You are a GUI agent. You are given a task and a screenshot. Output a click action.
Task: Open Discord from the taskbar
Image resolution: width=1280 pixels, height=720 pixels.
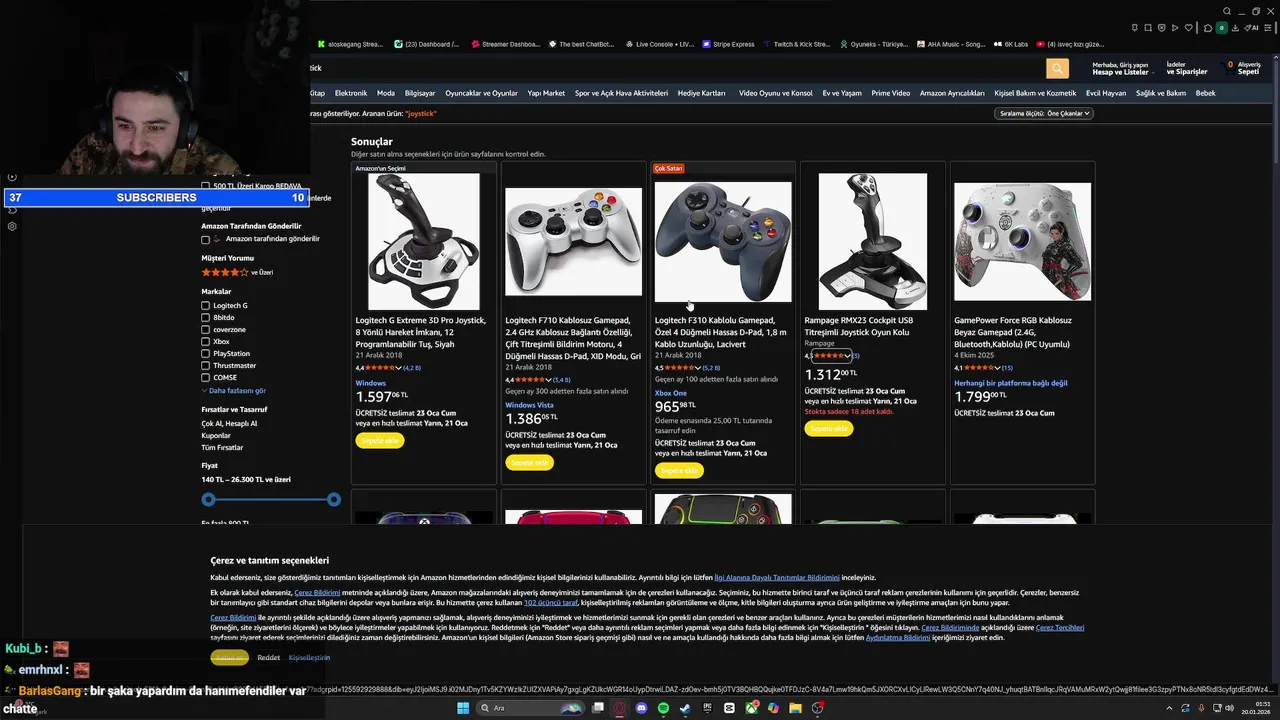point(641,708)
